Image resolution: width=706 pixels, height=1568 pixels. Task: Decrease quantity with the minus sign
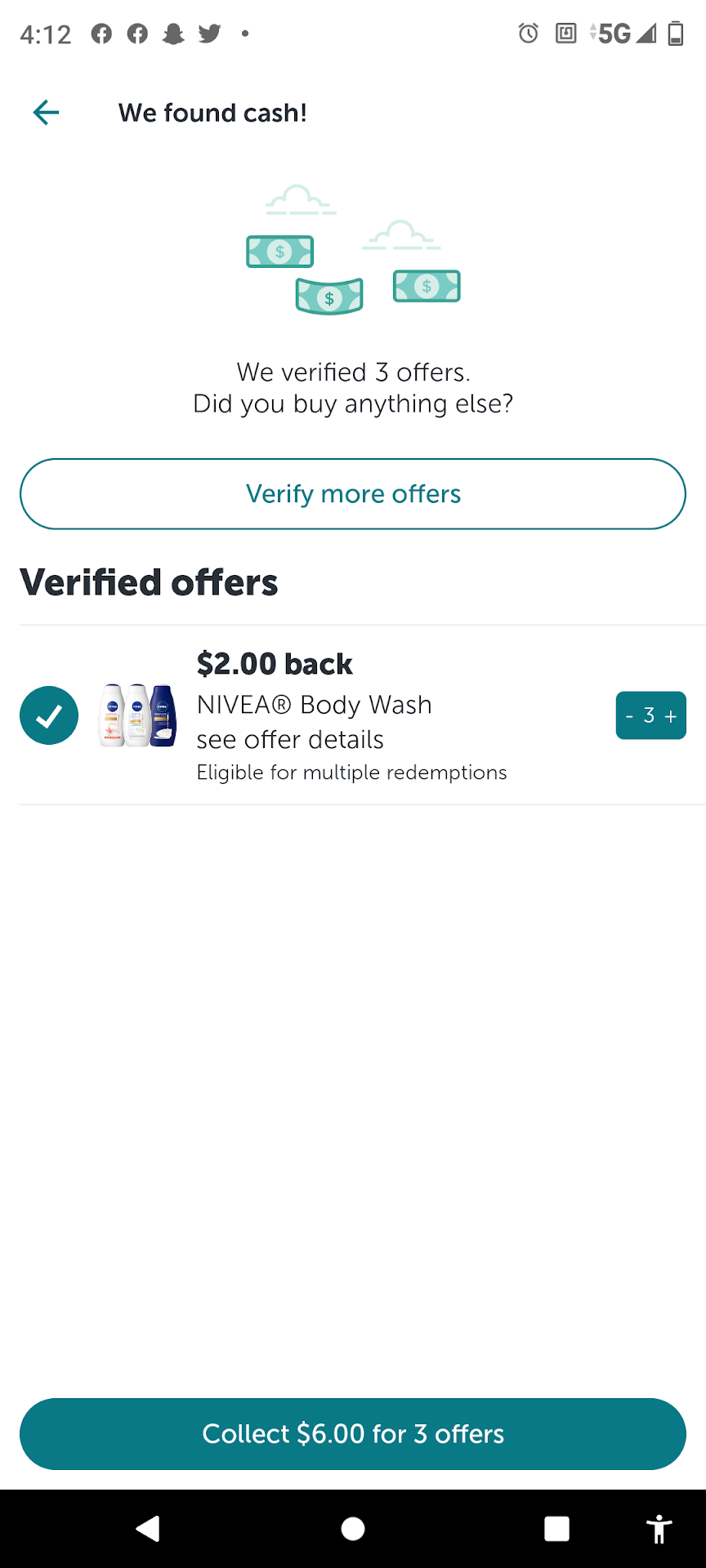[x=630, y=716]
